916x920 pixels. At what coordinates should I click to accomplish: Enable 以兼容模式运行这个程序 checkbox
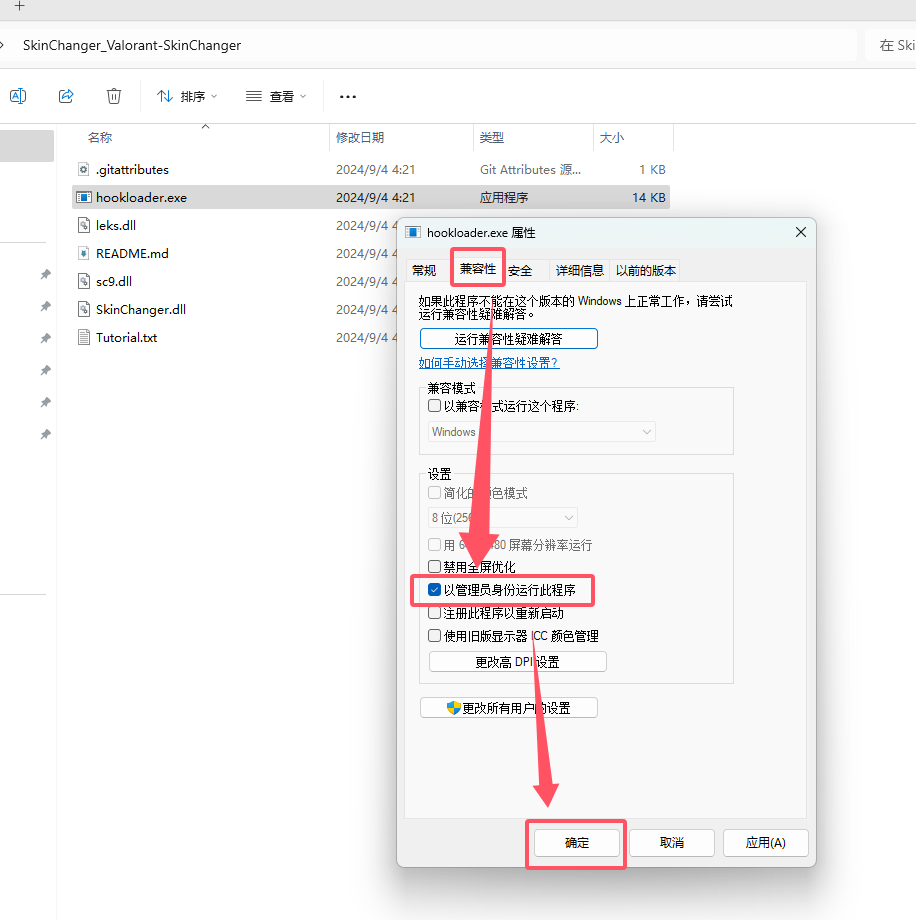tap(434, 405)
